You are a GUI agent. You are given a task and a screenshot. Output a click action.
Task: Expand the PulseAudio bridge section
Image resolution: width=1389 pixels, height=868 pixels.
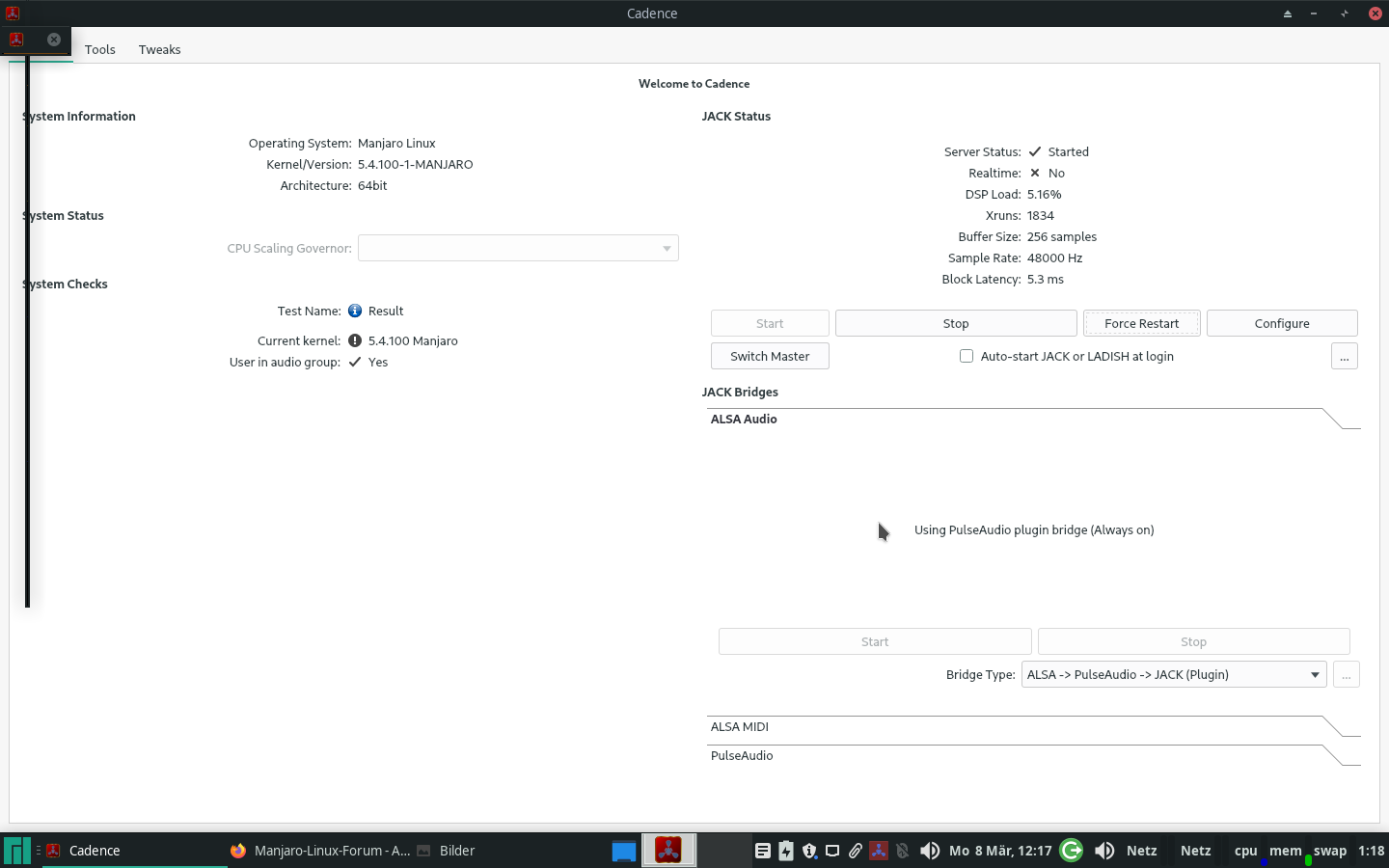pos(1032,756)
